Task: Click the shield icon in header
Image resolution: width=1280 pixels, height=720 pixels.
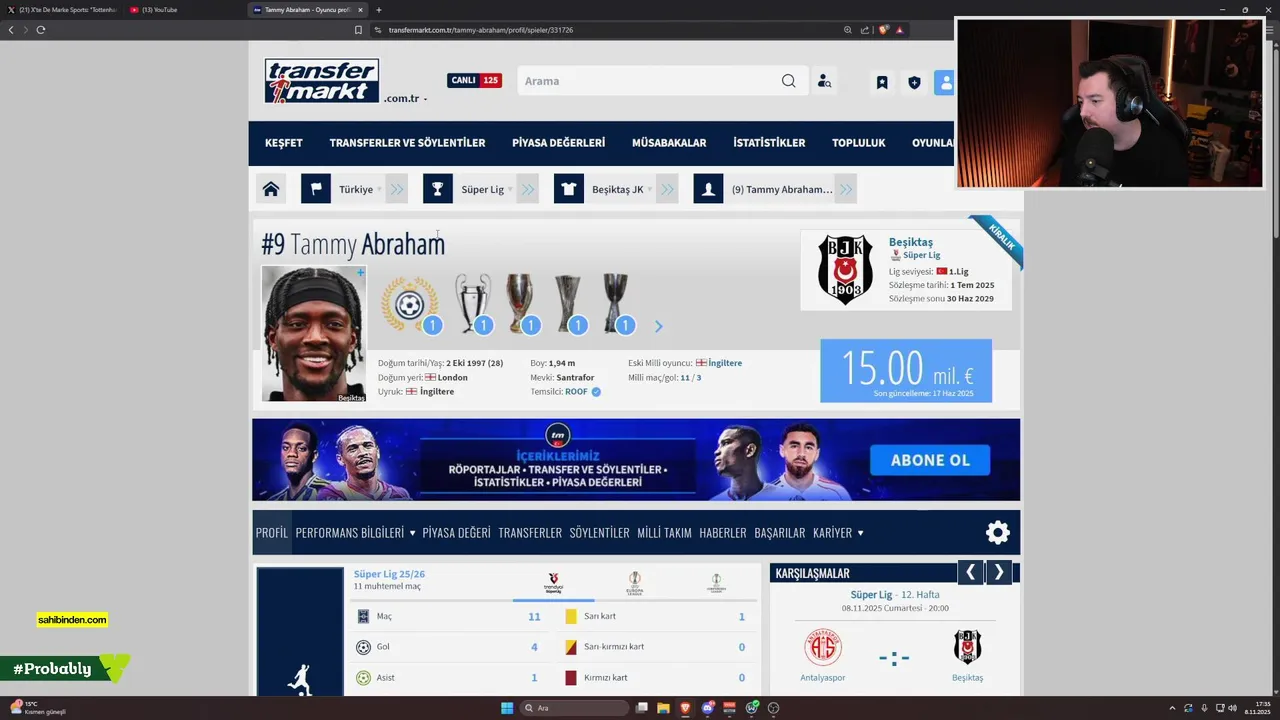Action: click(x=914, y=82)
